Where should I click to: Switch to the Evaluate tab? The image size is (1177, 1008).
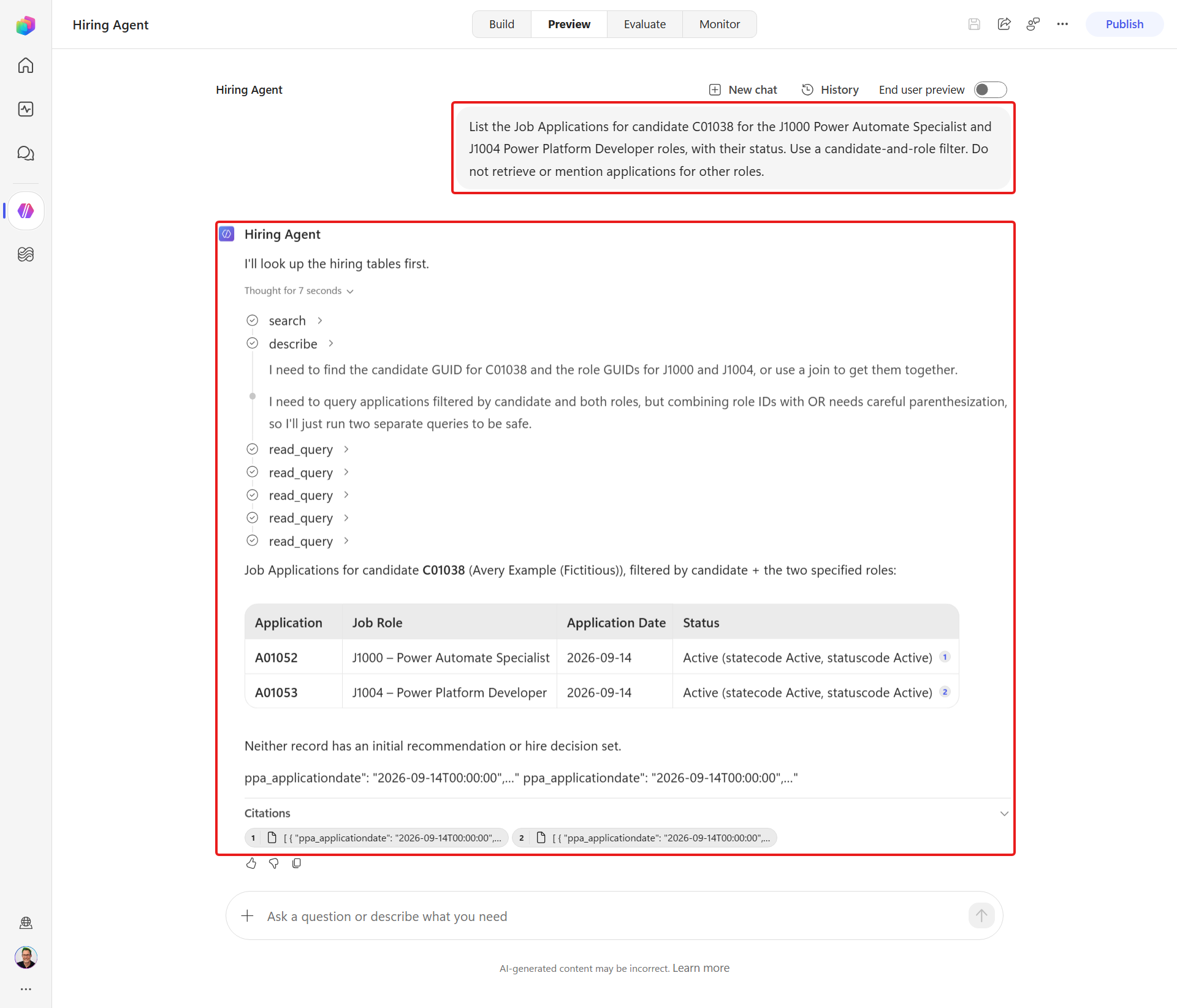(x=645, y=25)
